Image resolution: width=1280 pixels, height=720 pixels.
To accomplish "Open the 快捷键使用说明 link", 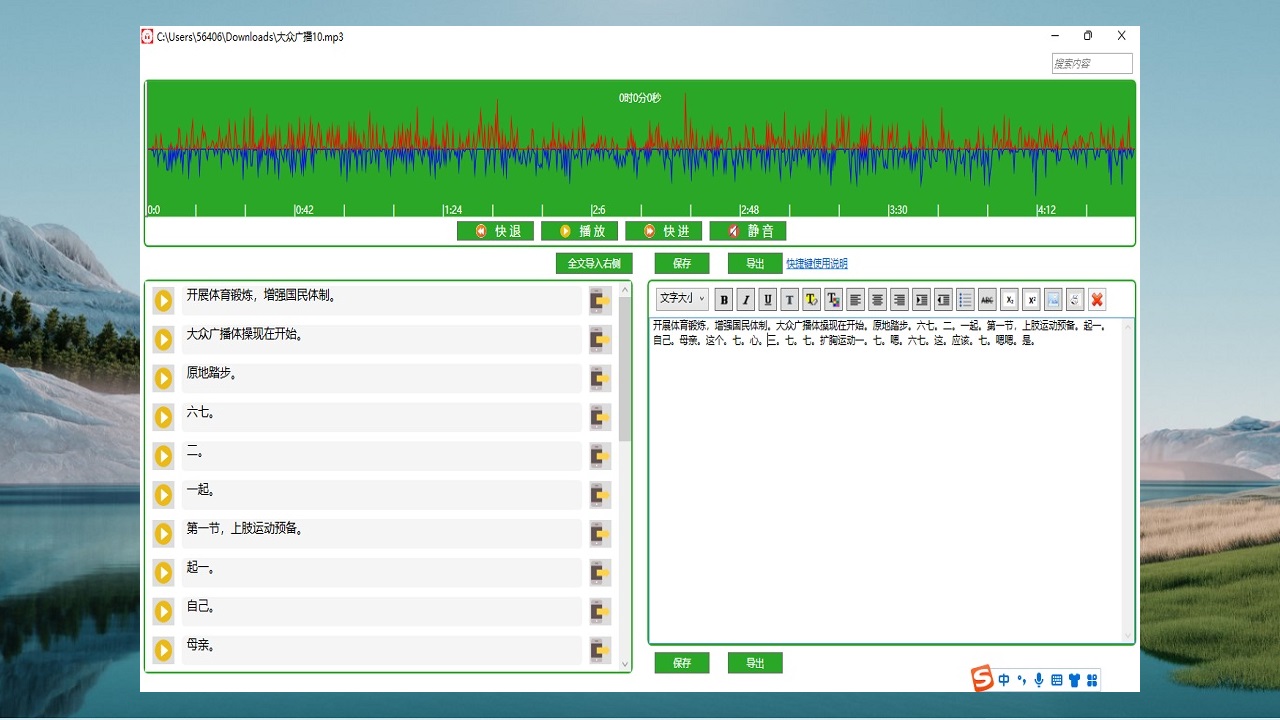I will pyautogui.click(x=816, y=264).
